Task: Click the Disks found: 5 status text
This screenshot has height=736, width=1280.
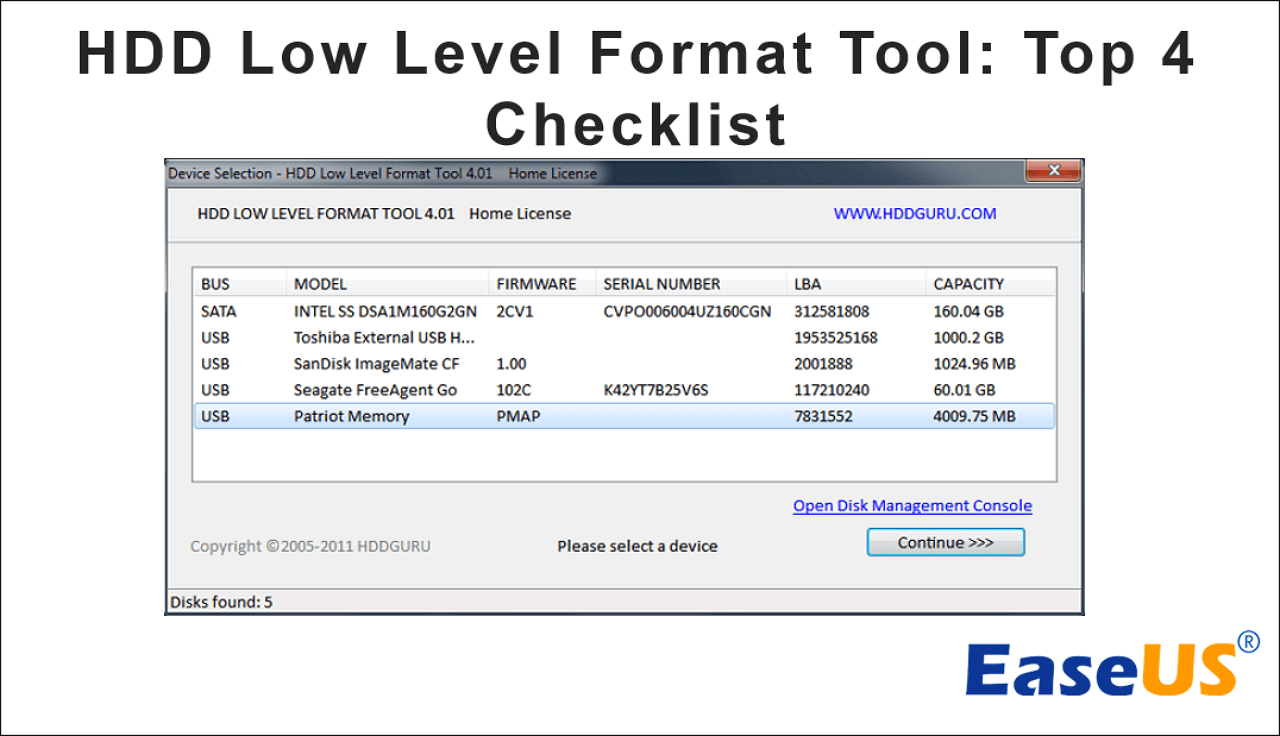Action: coord(221,602)
